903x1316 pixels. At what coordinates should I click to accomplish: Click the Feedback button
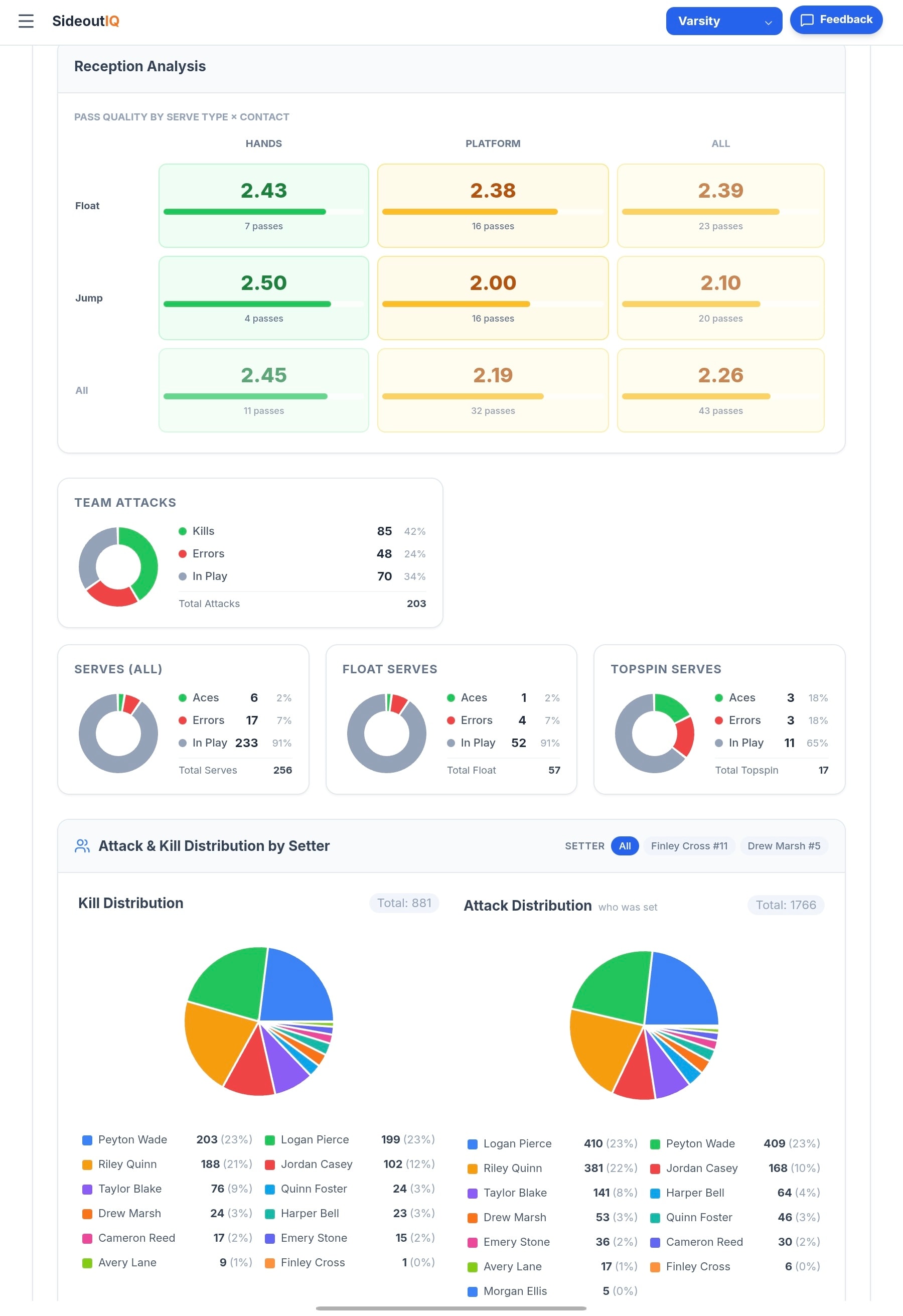836,20
